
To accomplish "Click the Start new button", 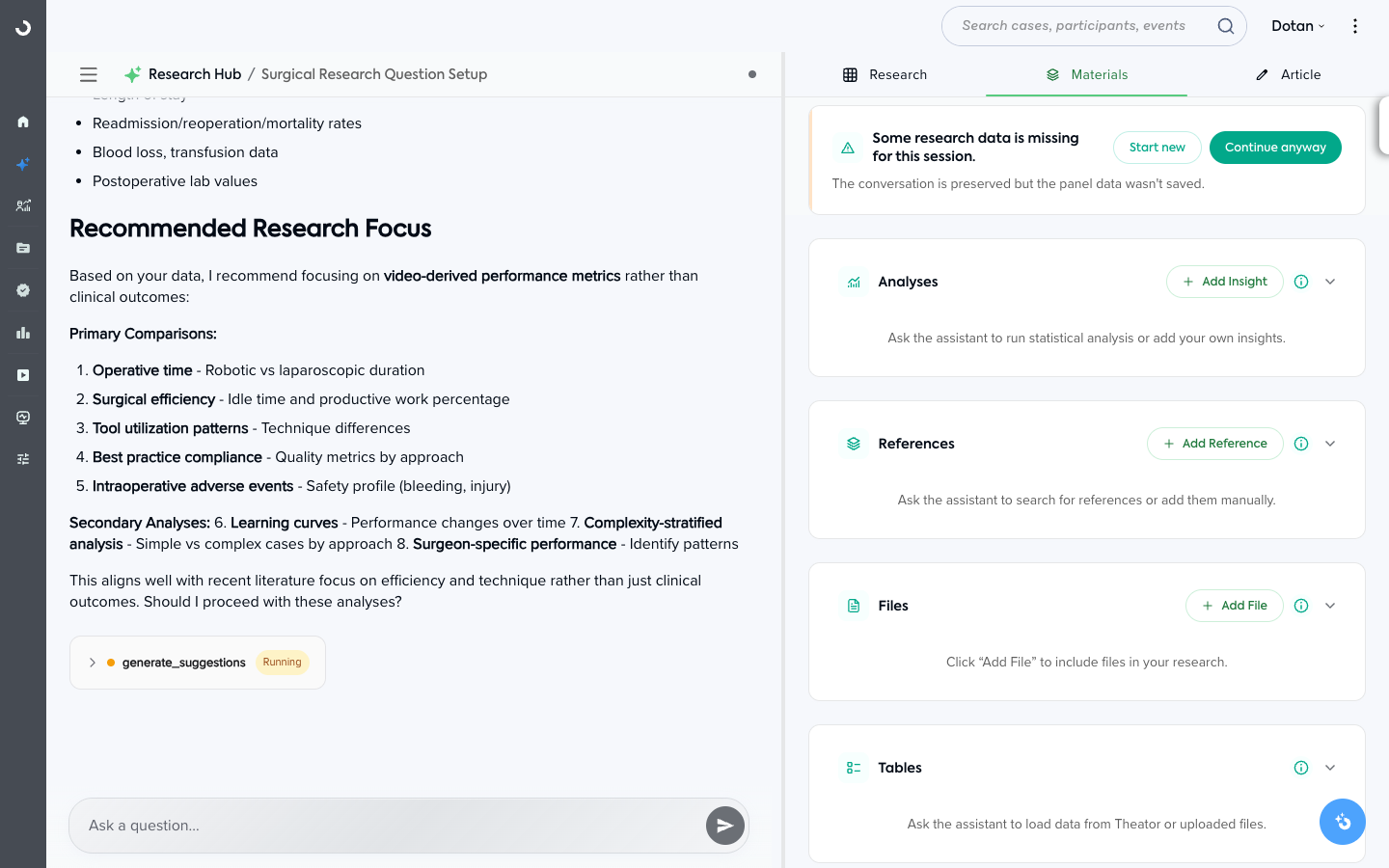I will tap(1157, 148).
